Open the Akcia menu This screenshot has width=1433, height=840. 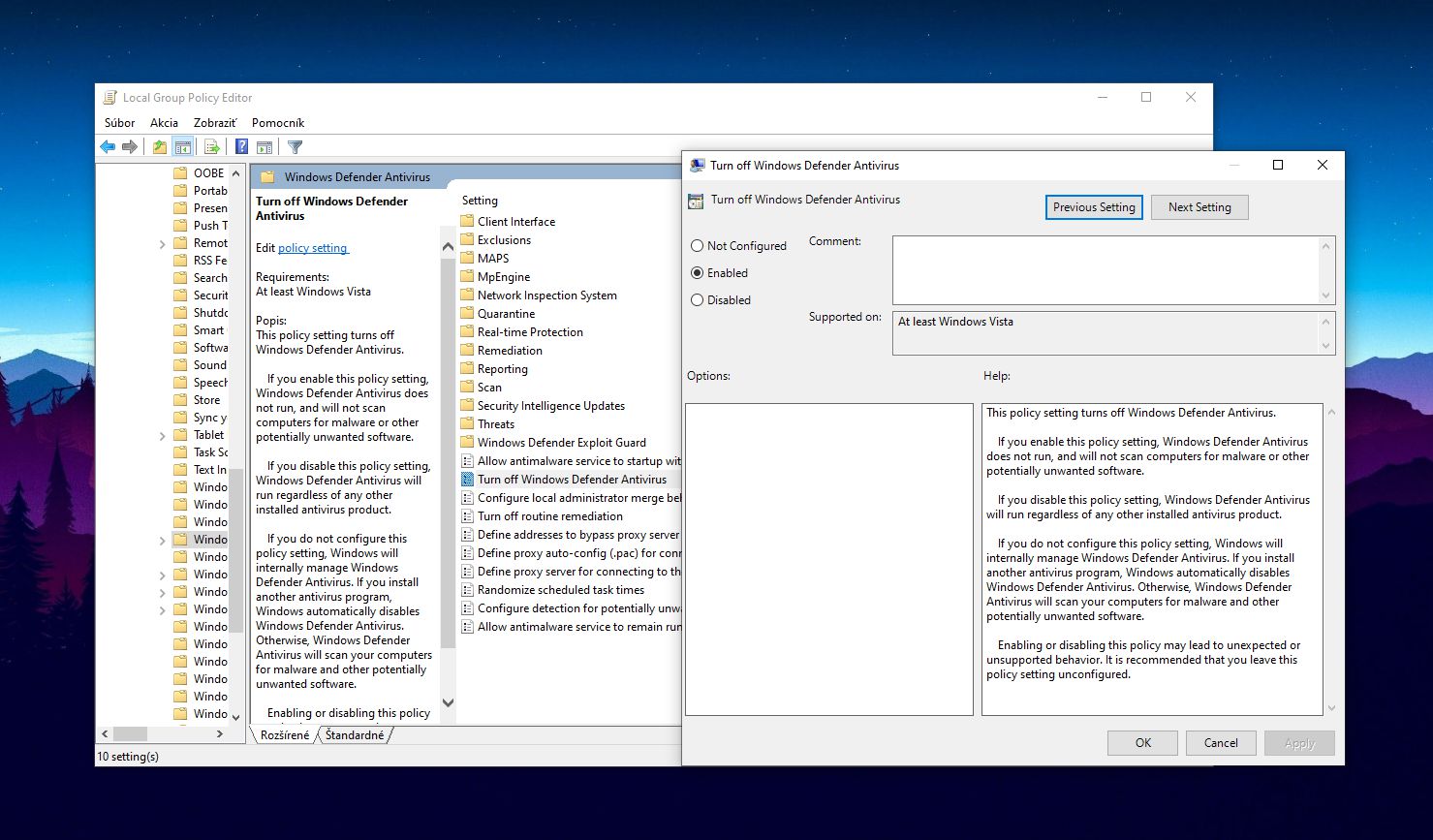pyautogui.click(x=164, y=123)
